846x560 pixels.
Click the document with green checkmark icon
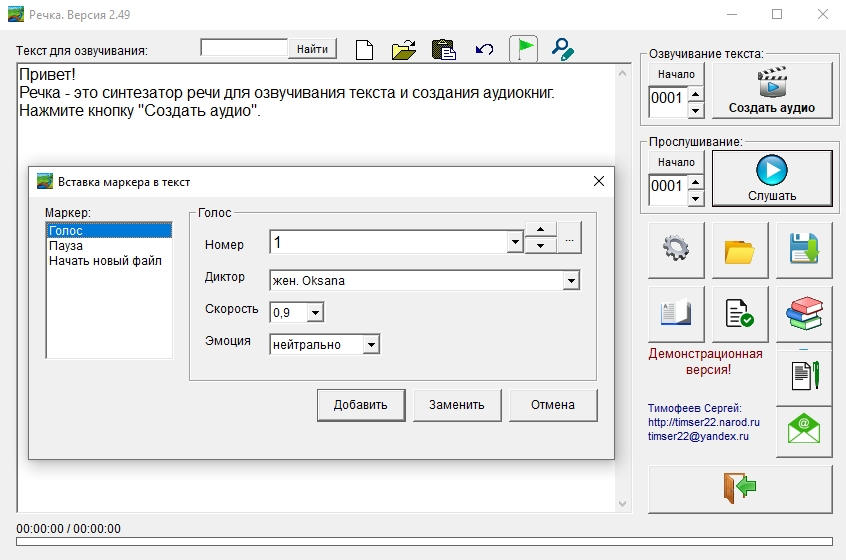(x=740, y=314)
